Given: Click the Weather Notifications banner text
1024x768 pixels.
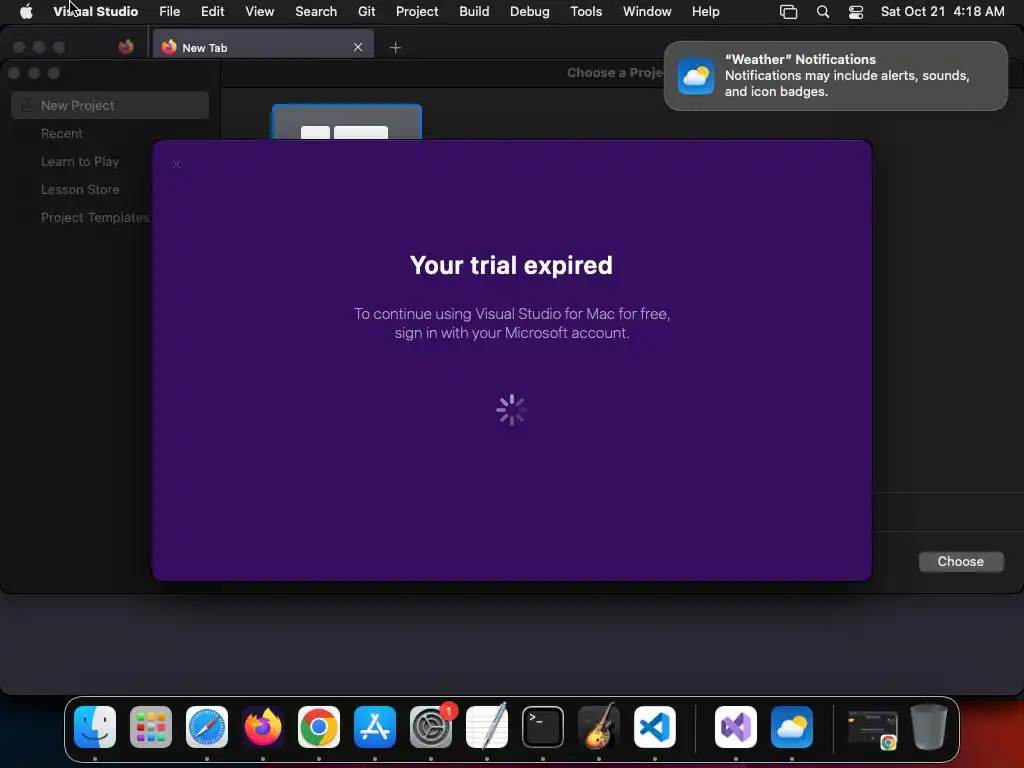Looking at the screenshot, I should point(846,76).
